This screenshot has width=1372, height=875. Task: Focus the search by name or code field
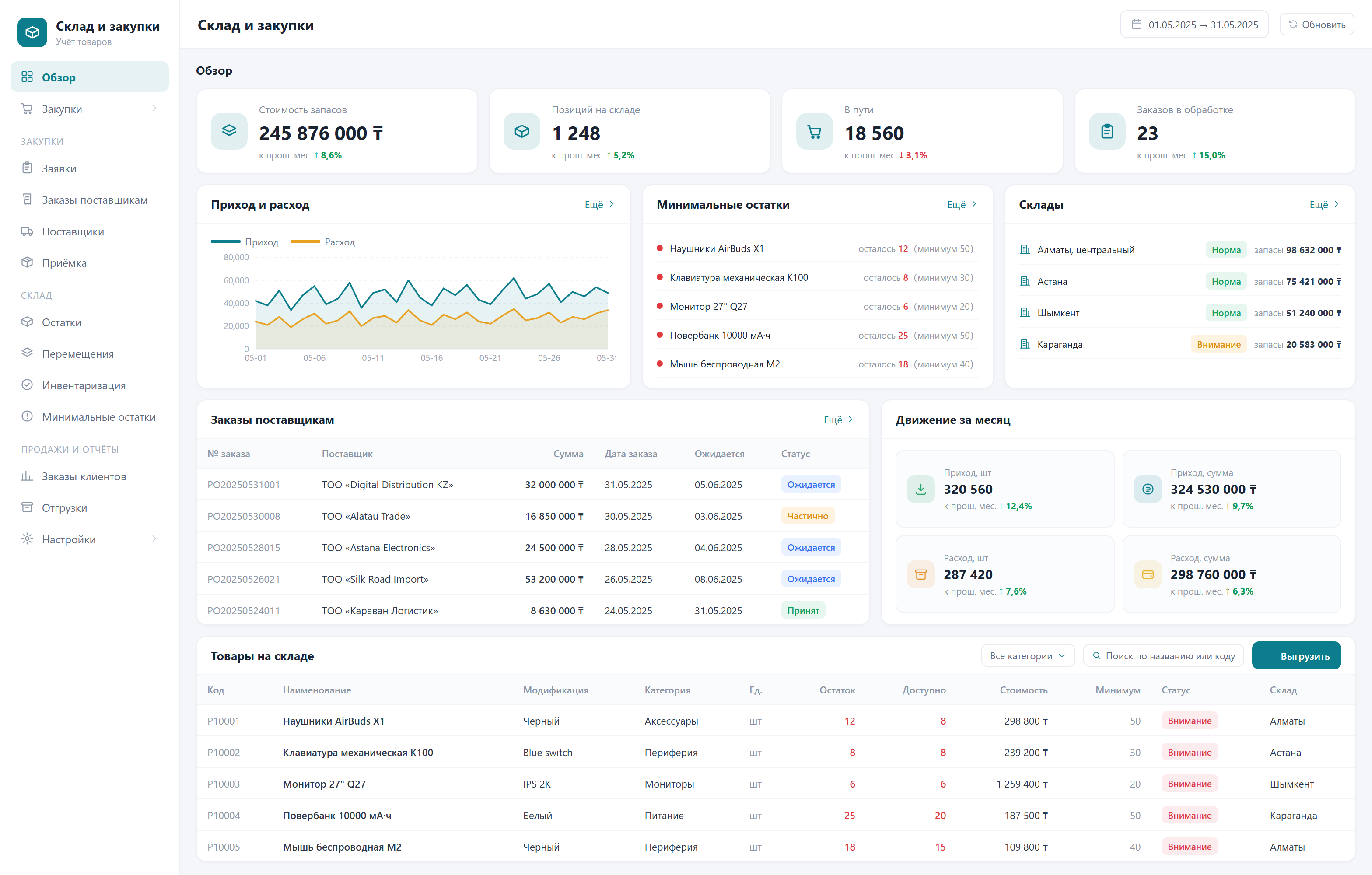(x=1163, y=656)
